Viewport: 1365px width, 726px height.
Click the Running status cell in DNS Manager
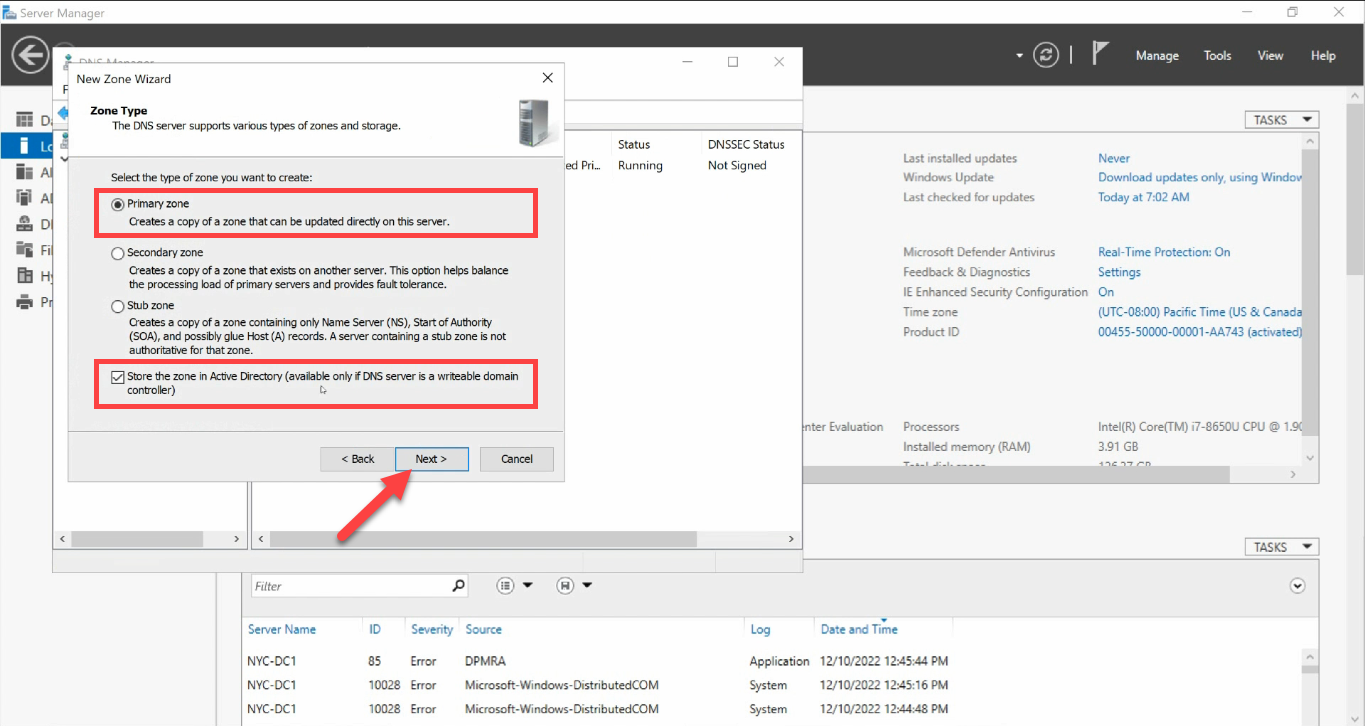tap(640, 166)
